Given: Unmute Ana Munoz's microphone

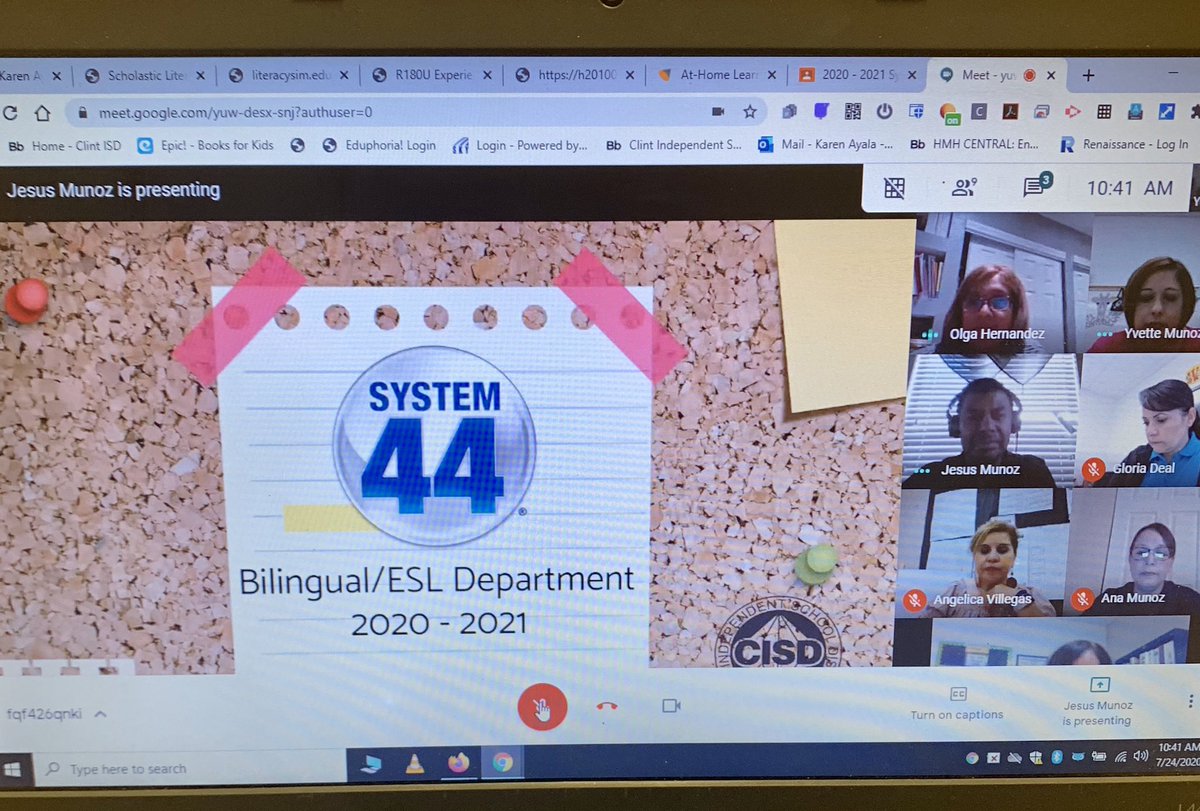Looking at the screenshot, I should [1083, 599].
